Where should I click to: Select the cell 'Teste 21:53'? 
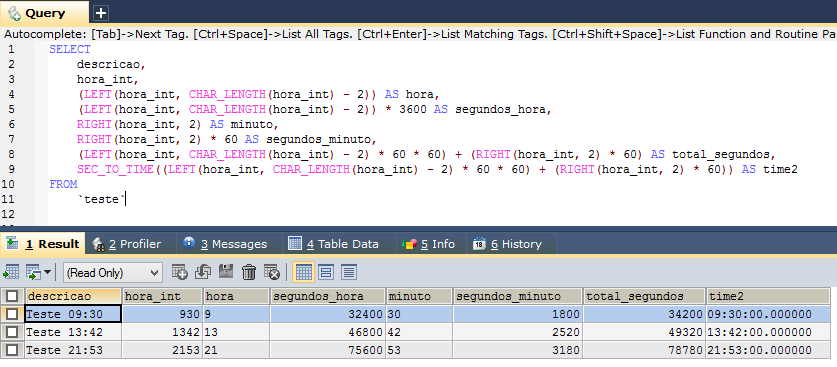click(73, 350)
